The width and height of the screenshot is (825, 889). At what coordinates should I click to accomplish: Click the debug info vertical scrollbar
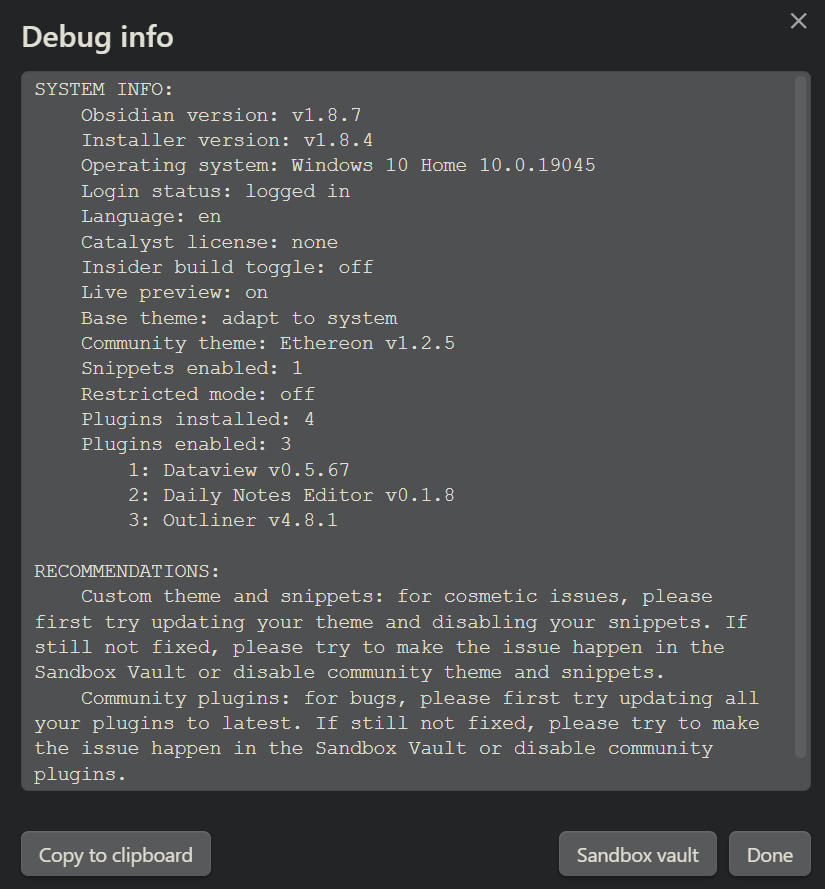click(800, 417)
